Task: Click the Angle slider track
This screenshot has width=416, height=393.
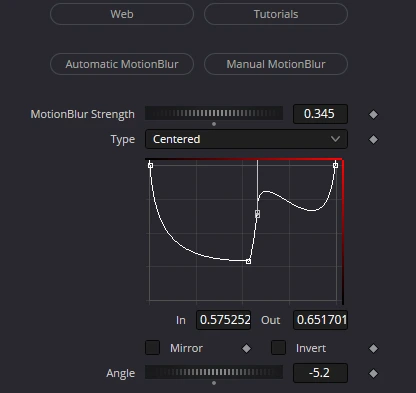Action: 214,372
